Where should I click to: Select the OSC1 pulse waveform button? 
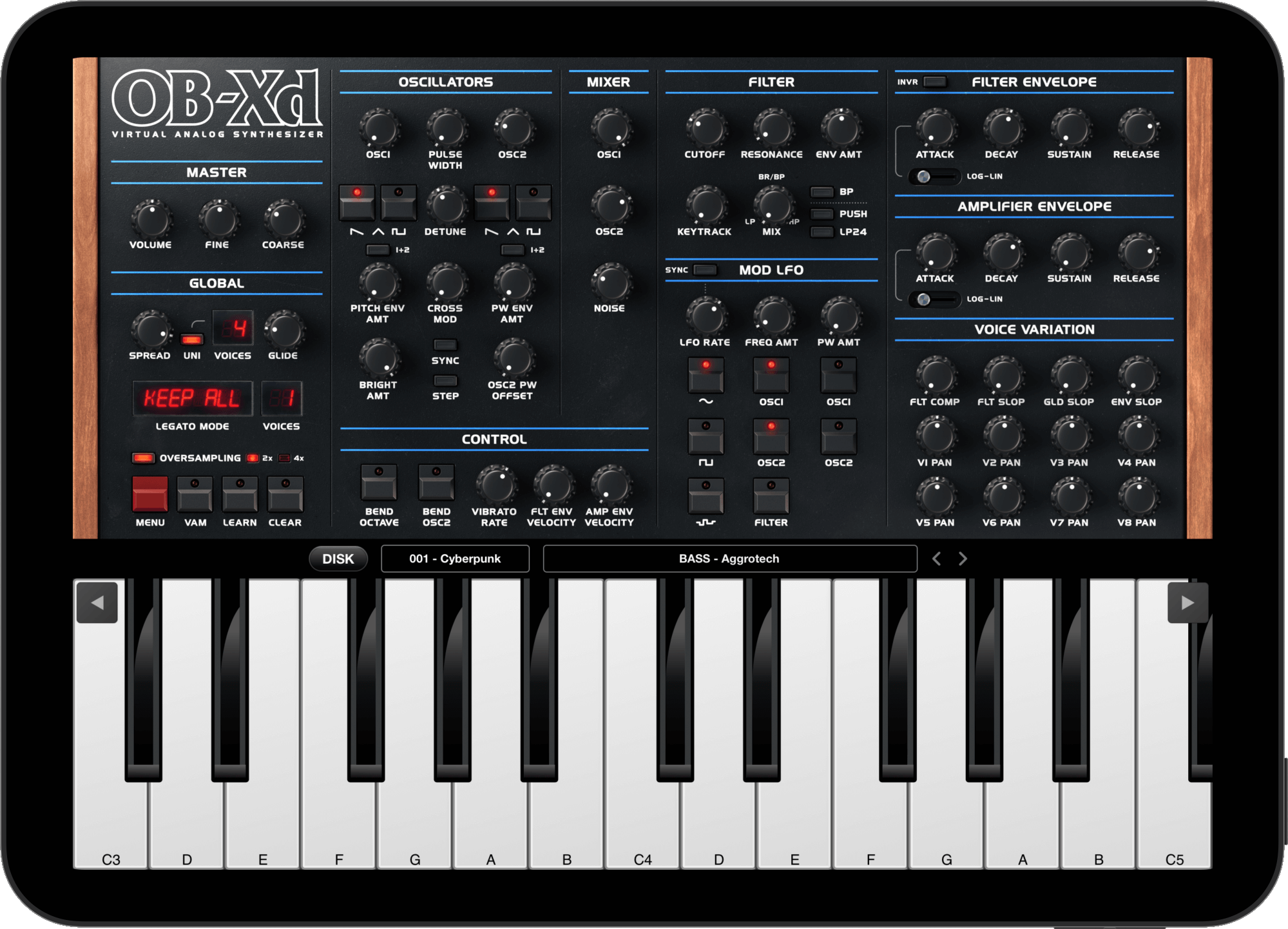click(398, 203)
